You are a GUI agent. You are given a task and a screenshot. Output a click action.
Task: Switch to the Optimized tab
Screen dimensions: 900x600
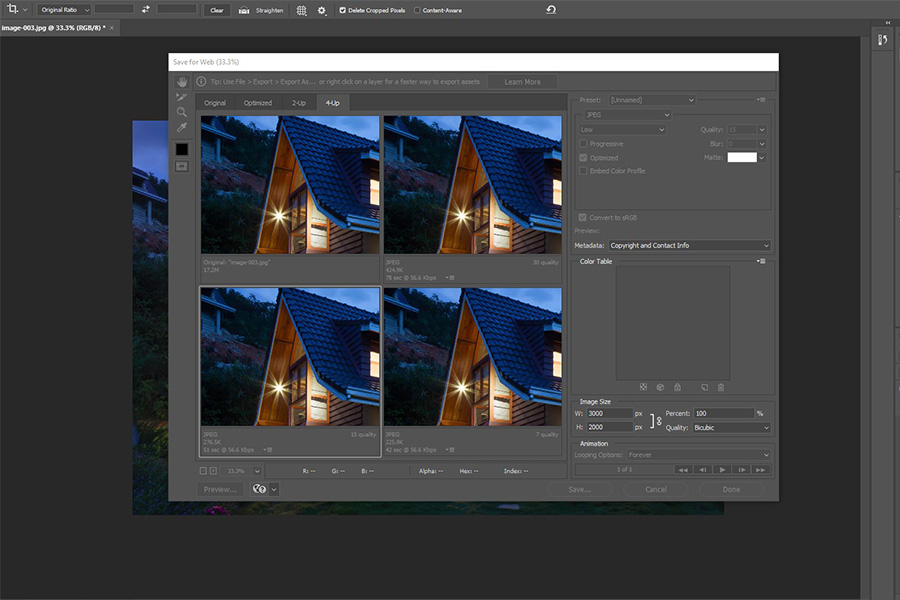pyautogui.click(x=258, y=103)
